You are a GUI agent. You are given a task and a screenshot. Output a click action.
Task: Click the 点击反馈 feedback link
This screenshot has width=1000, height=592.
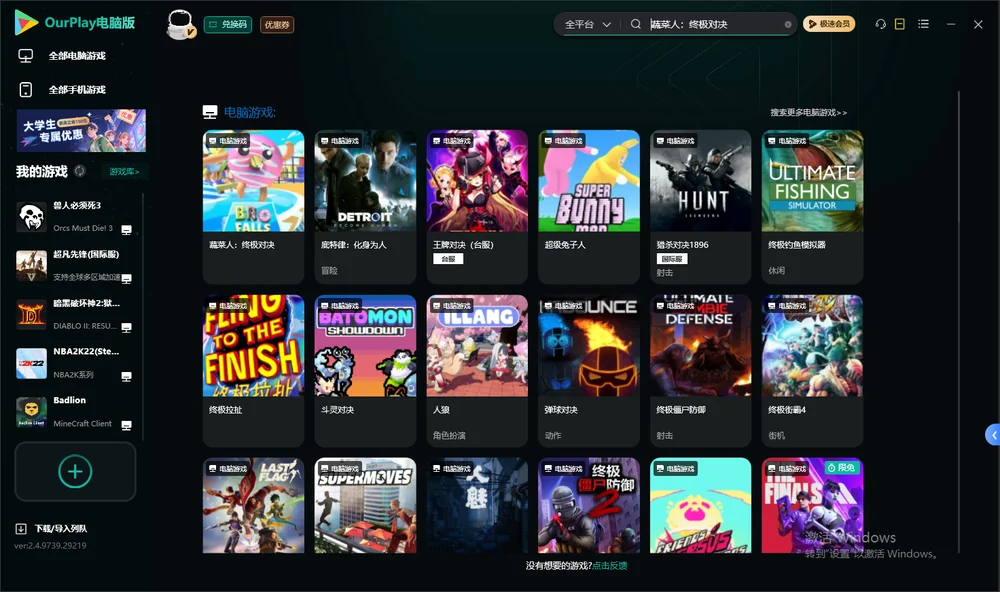(610, 565)
